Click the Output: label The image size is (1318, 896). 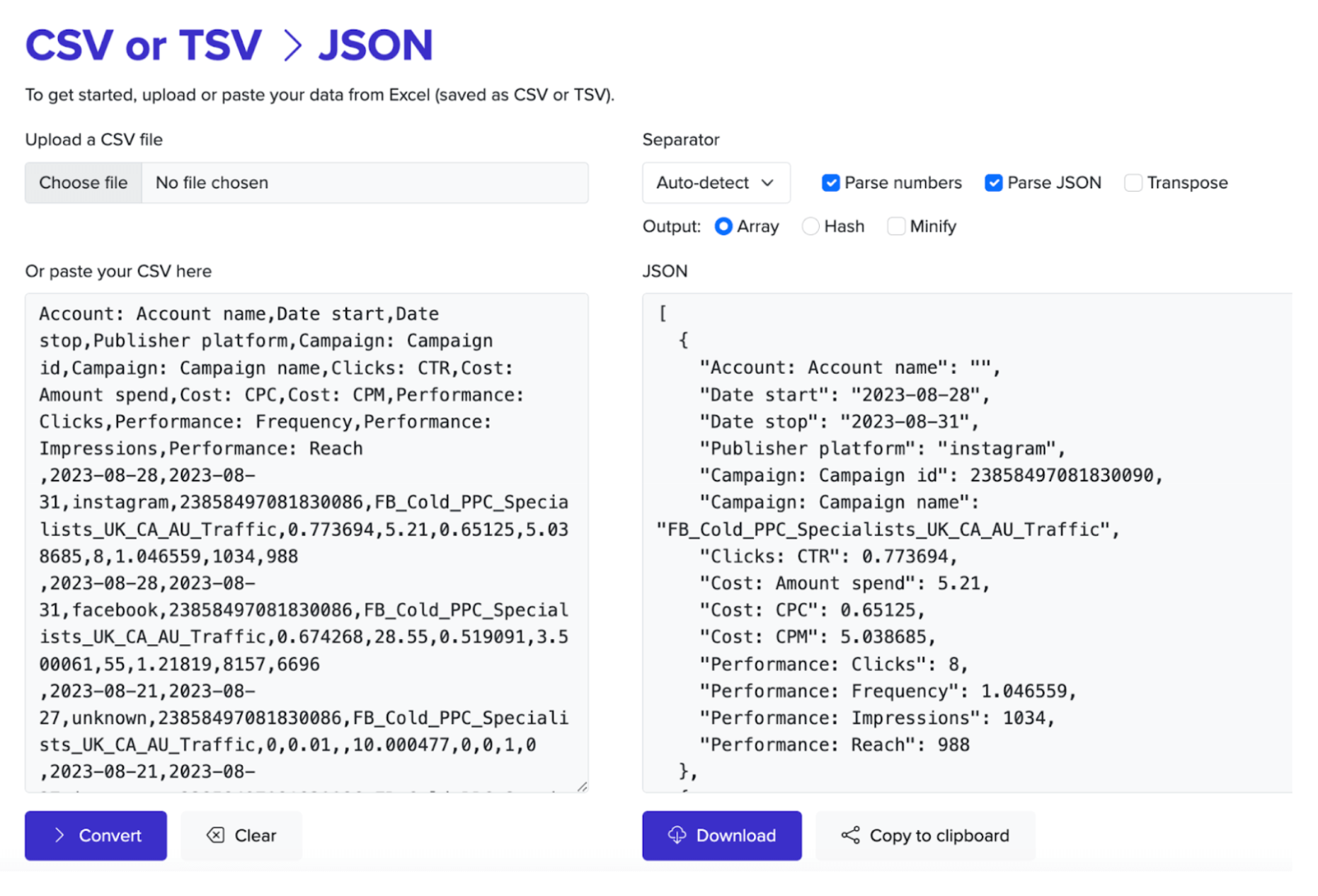click(672, 226)
